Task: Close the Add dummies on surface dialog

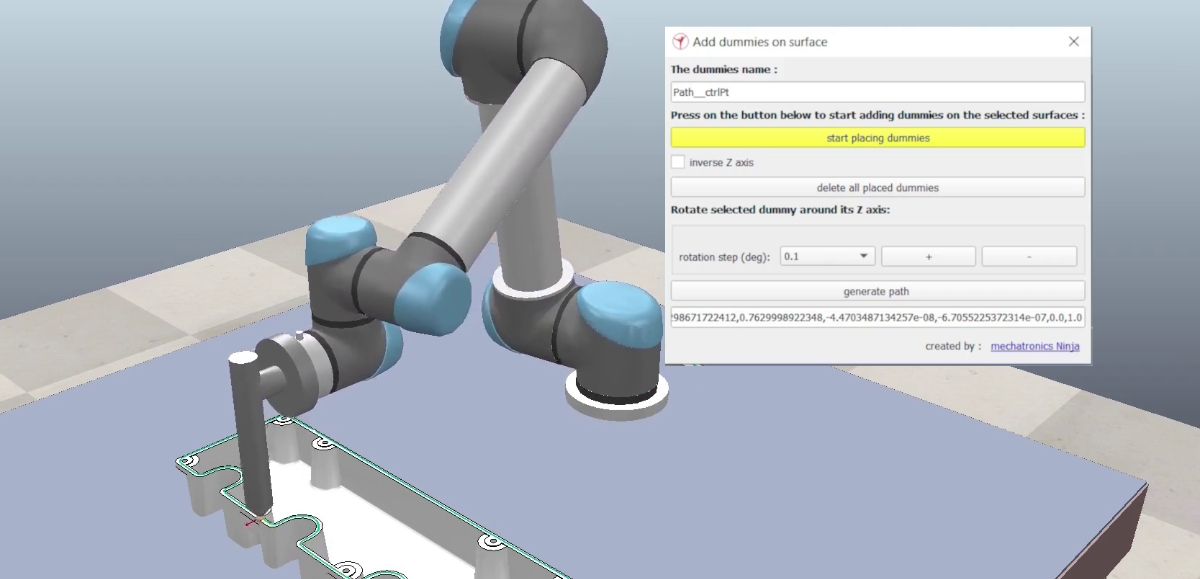Action: 1073,42
